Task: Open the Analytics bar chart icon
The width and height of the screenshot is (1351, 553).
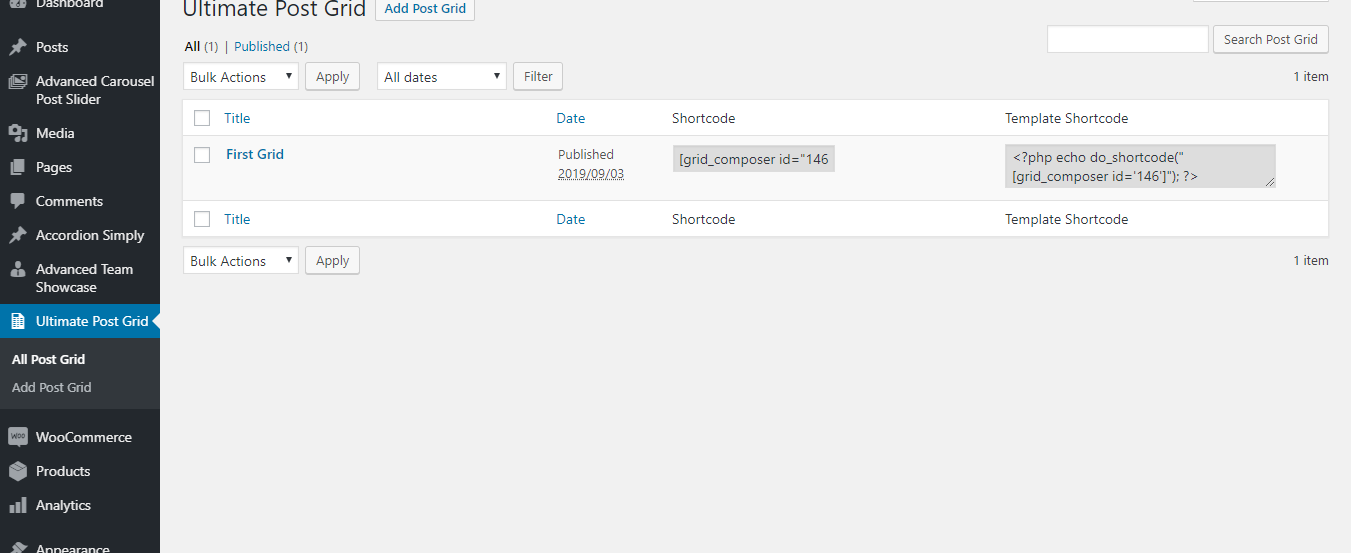Action: tap(17, 505)
